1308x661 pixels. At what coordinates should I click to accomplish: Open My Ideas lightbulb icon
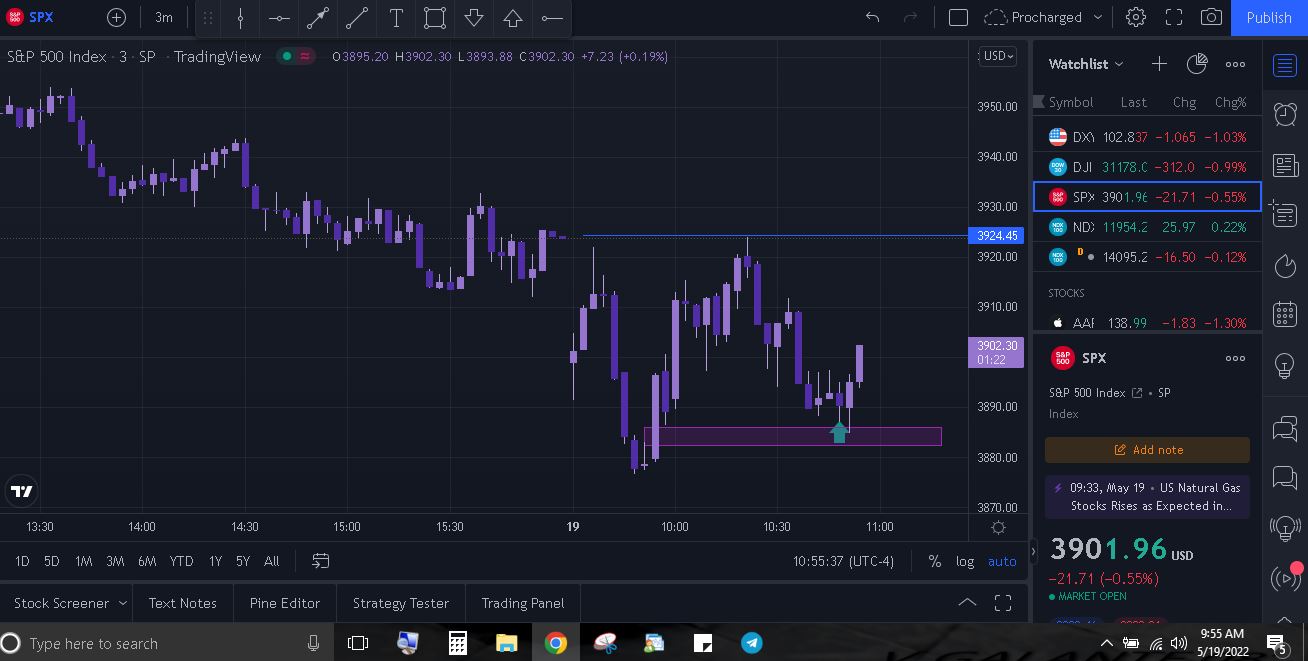pyautogui.click(x=1285, y=366)
